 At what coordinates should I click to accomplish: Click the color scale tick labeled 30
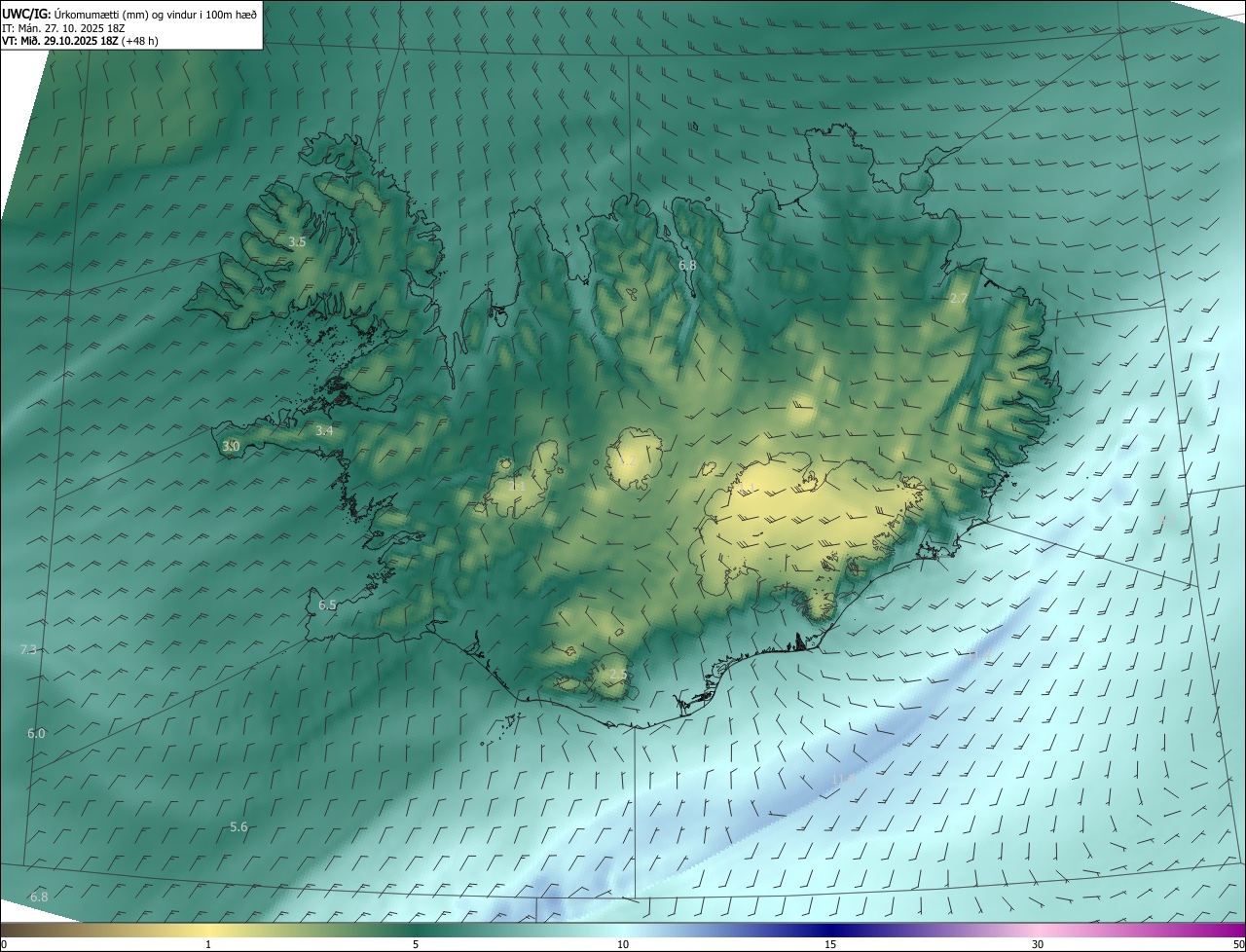pos(1038,944)
